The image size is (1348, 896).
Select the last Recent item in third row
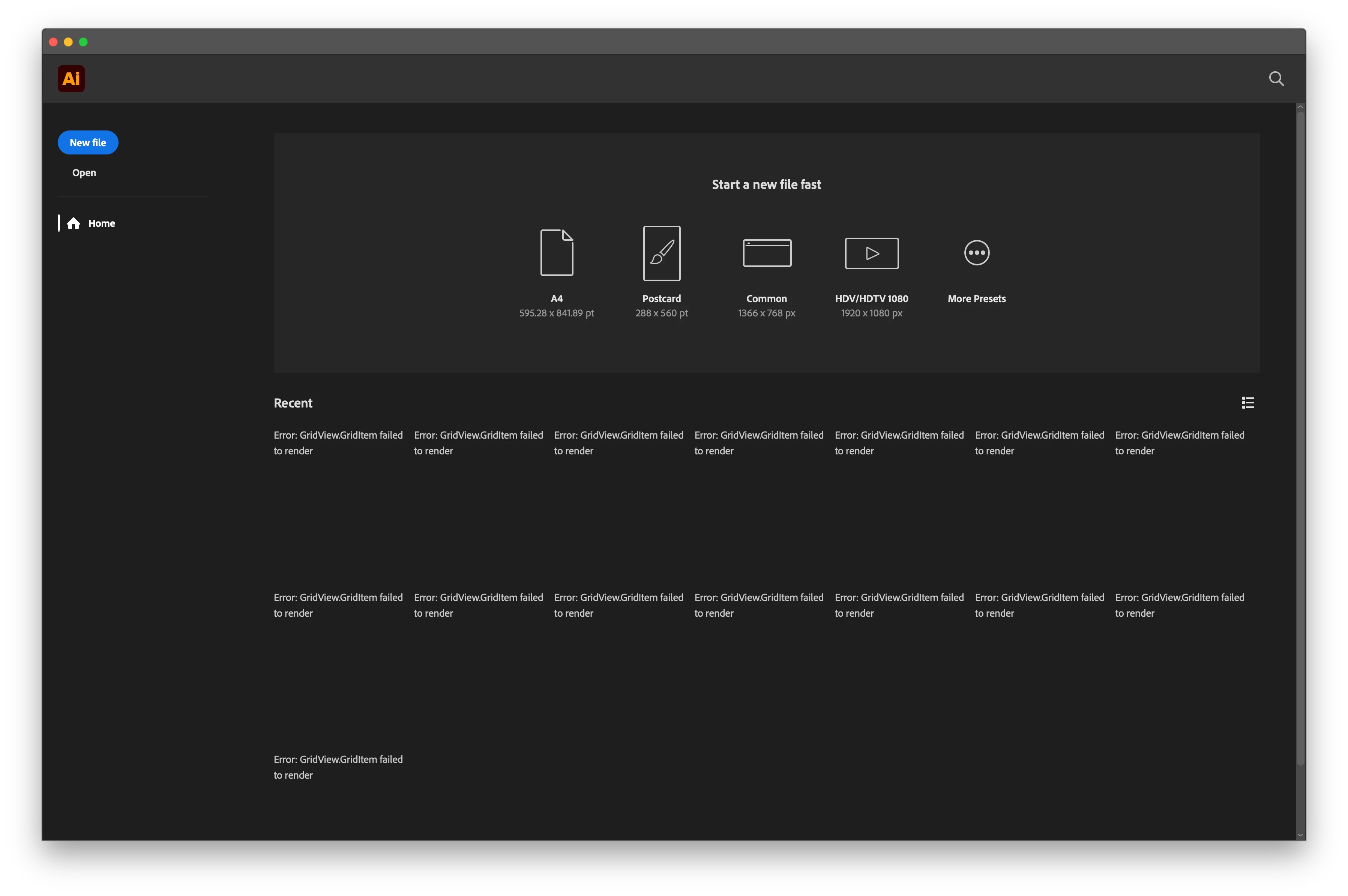[338, 767]
